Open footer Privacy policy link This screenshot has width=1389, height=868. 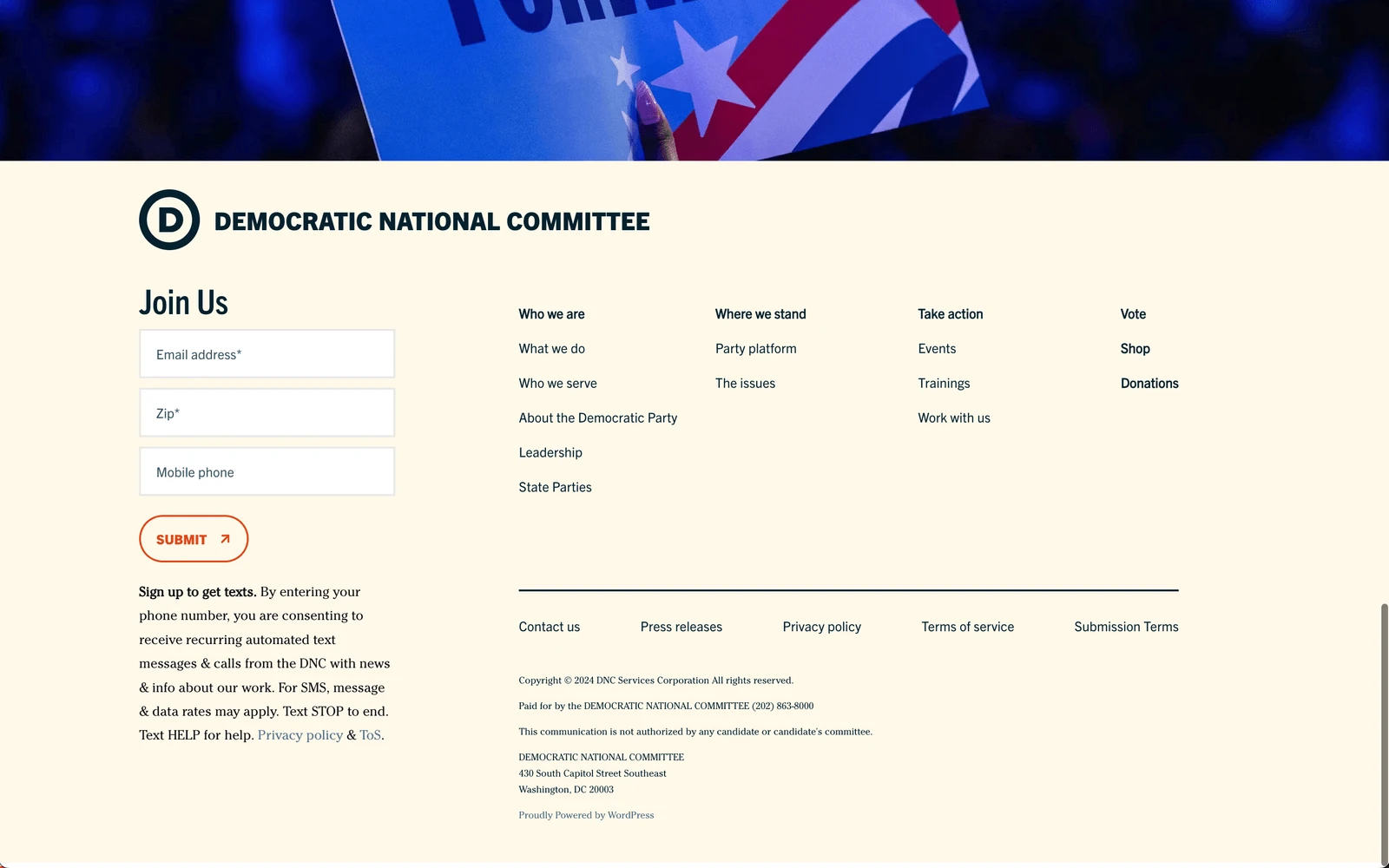[x=822, y=627]
